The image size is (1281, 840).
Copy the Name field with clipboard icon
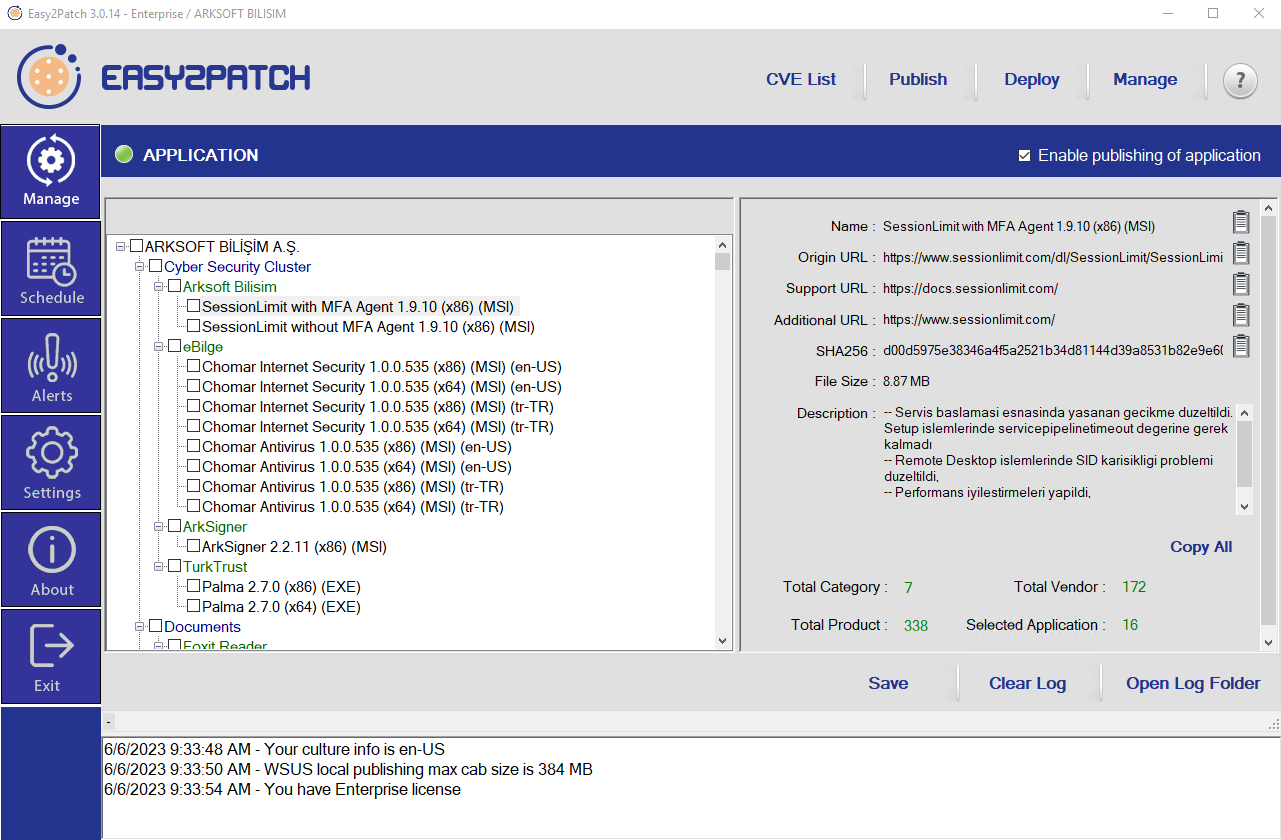click(x=1241, y=223)
